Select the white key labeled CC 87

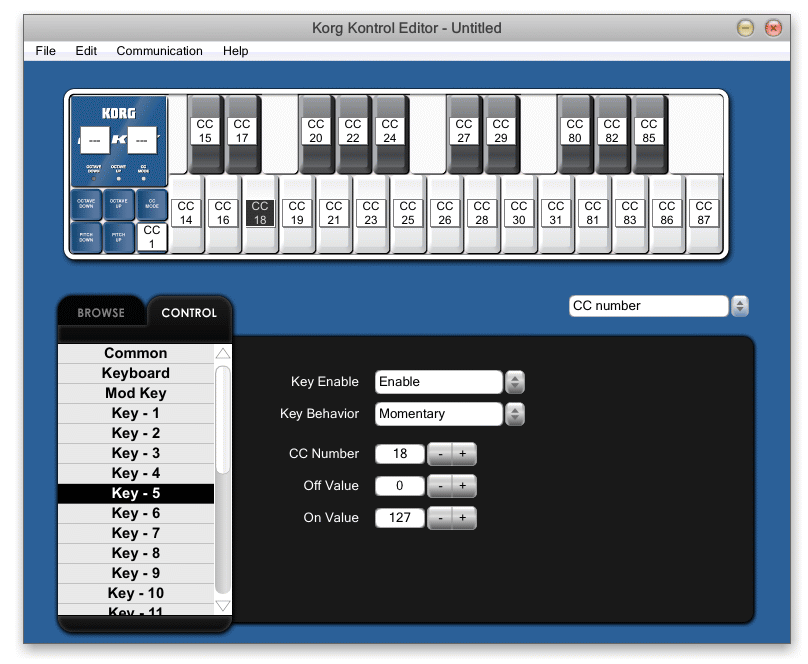(x=704, y=213)
